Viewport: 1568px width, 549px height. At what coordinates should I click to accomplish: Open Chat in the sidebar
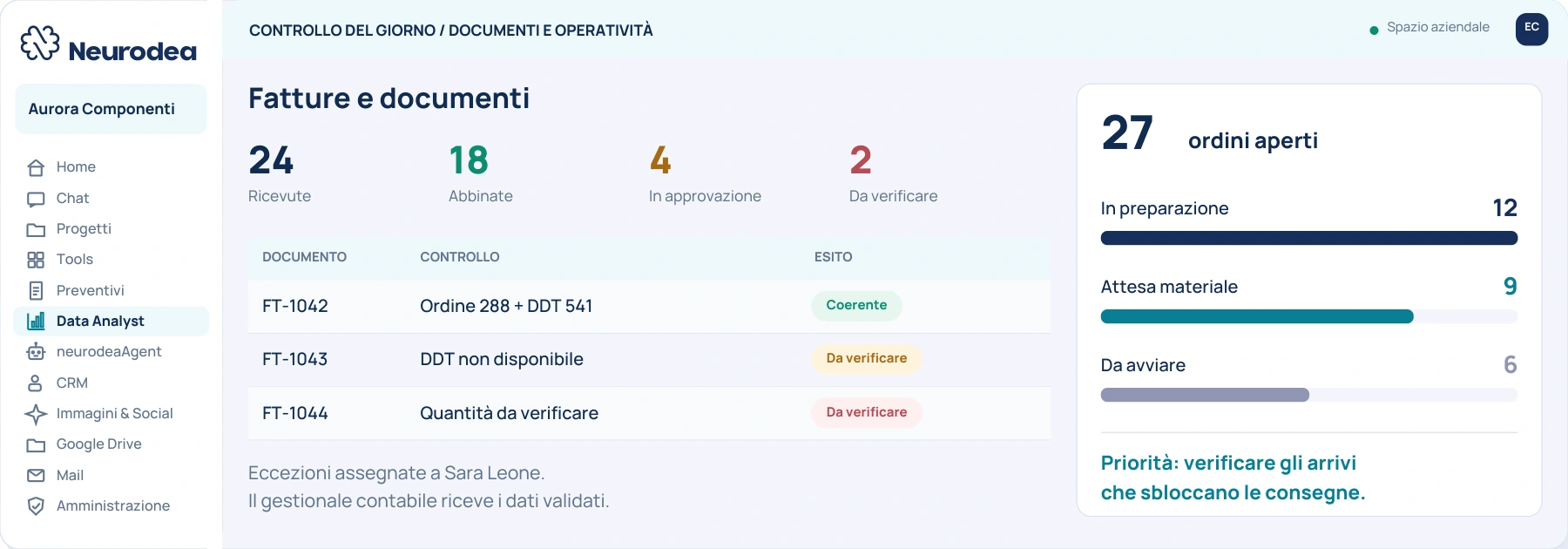pos(112,199)
